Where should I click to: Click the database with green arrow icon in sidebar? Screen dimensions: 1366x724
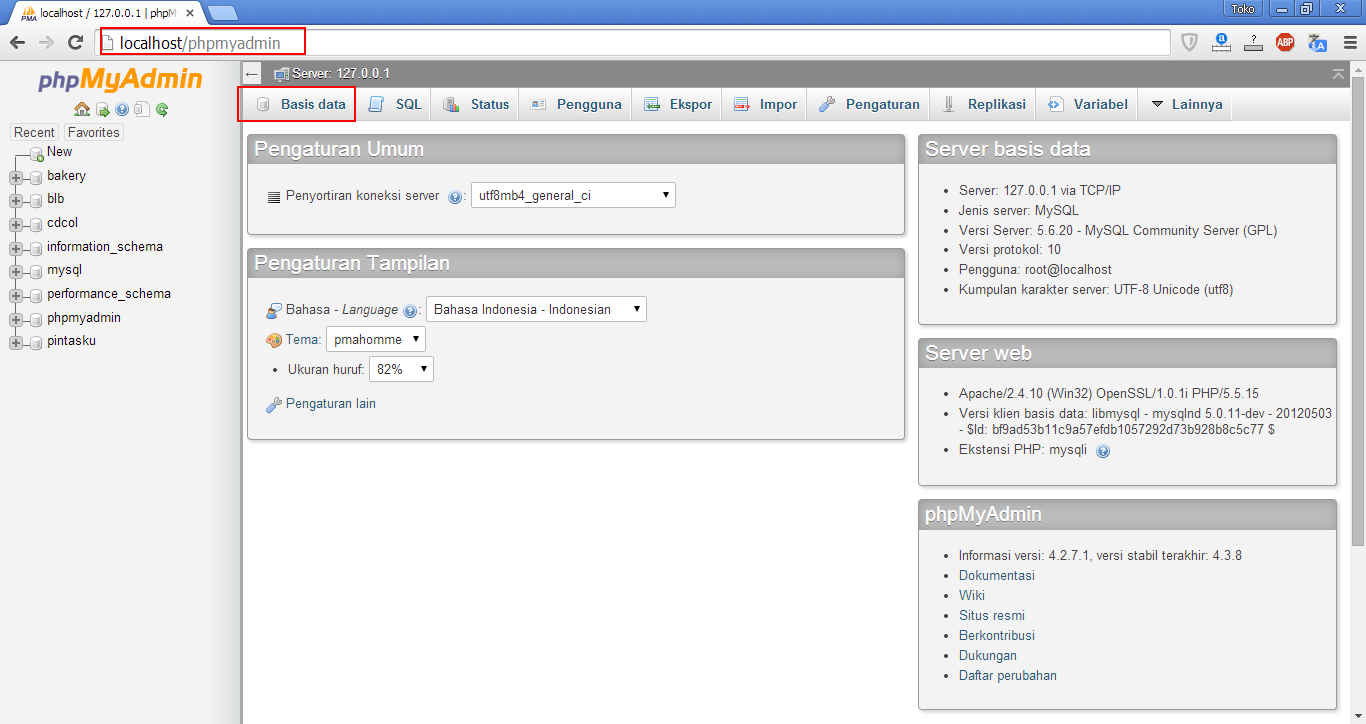(x=102, y=110)
